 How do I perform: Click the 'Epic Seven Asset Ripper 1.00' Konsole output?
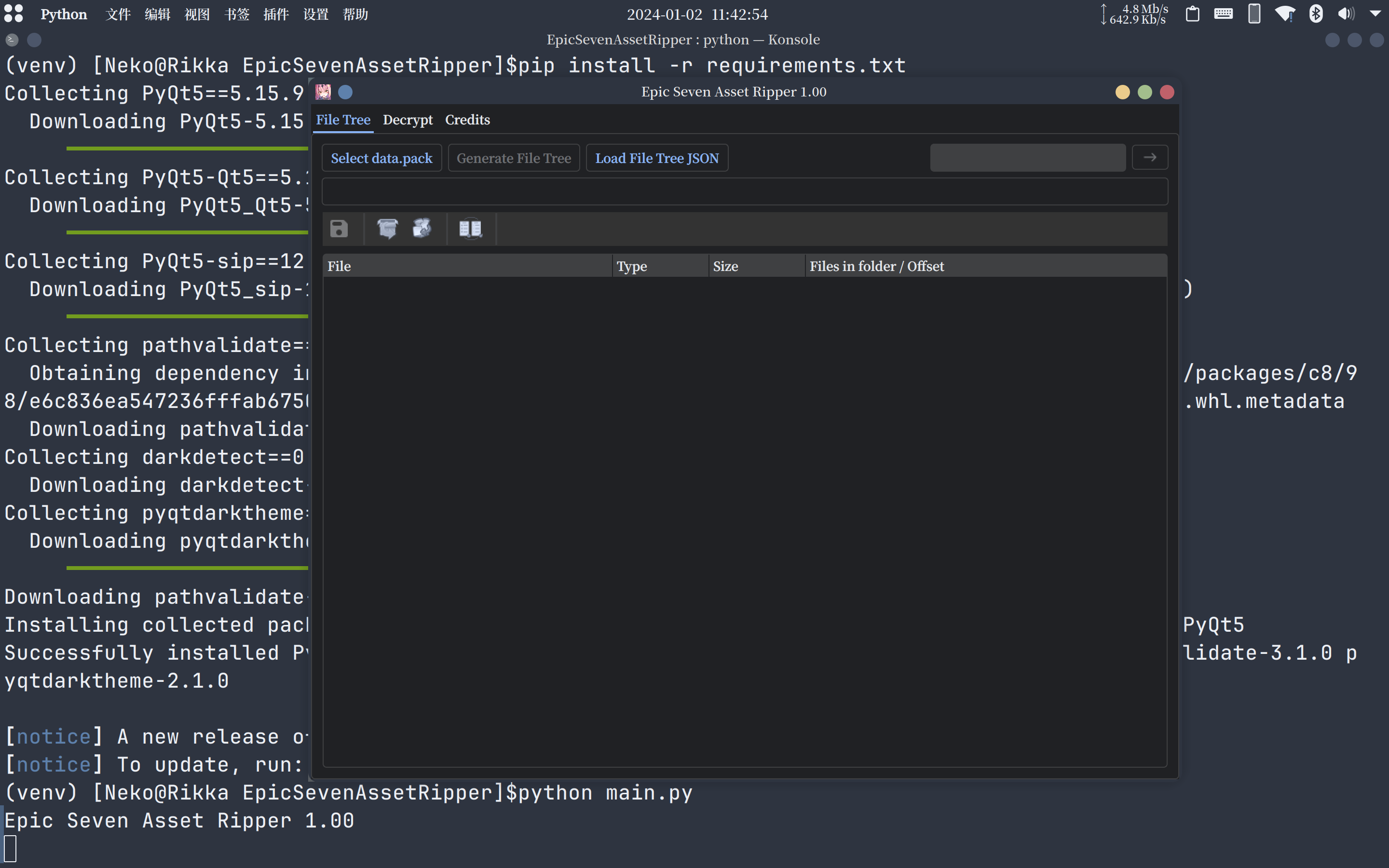tap(179, 820)
